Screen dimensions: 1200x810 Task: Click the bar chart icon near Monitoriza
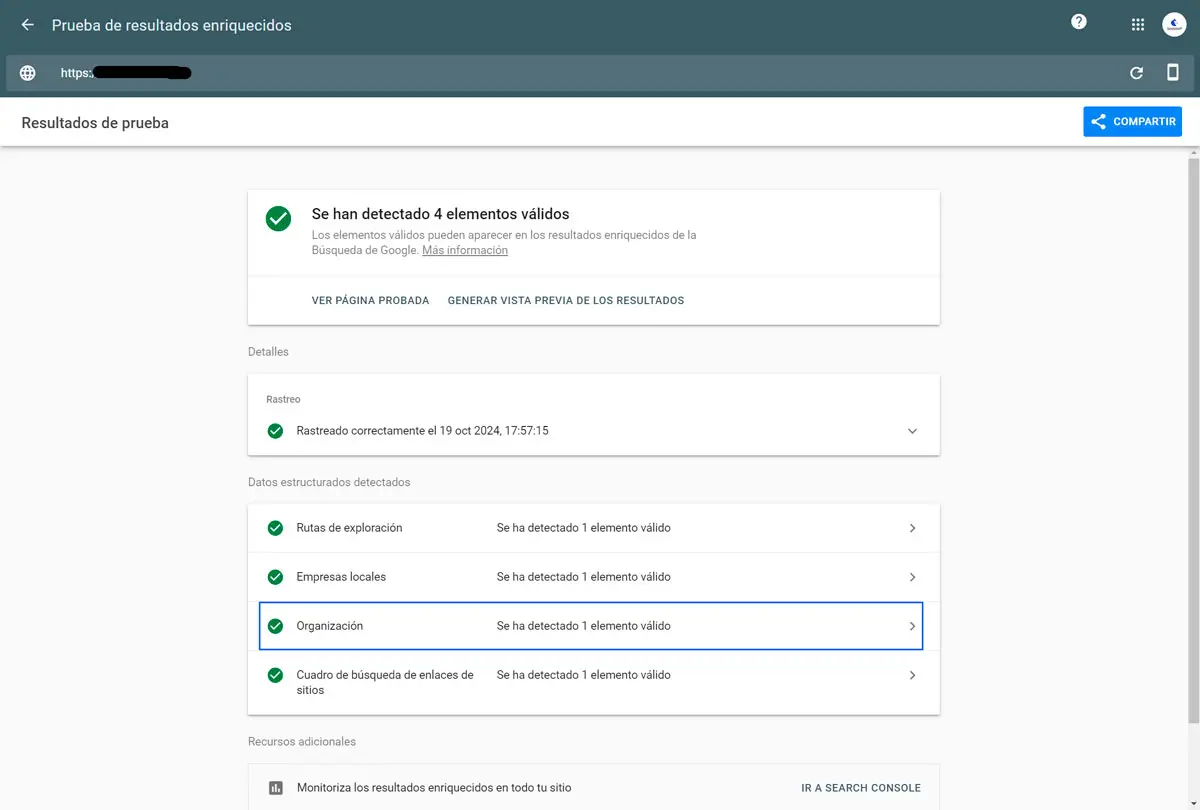tap(276, 788)
